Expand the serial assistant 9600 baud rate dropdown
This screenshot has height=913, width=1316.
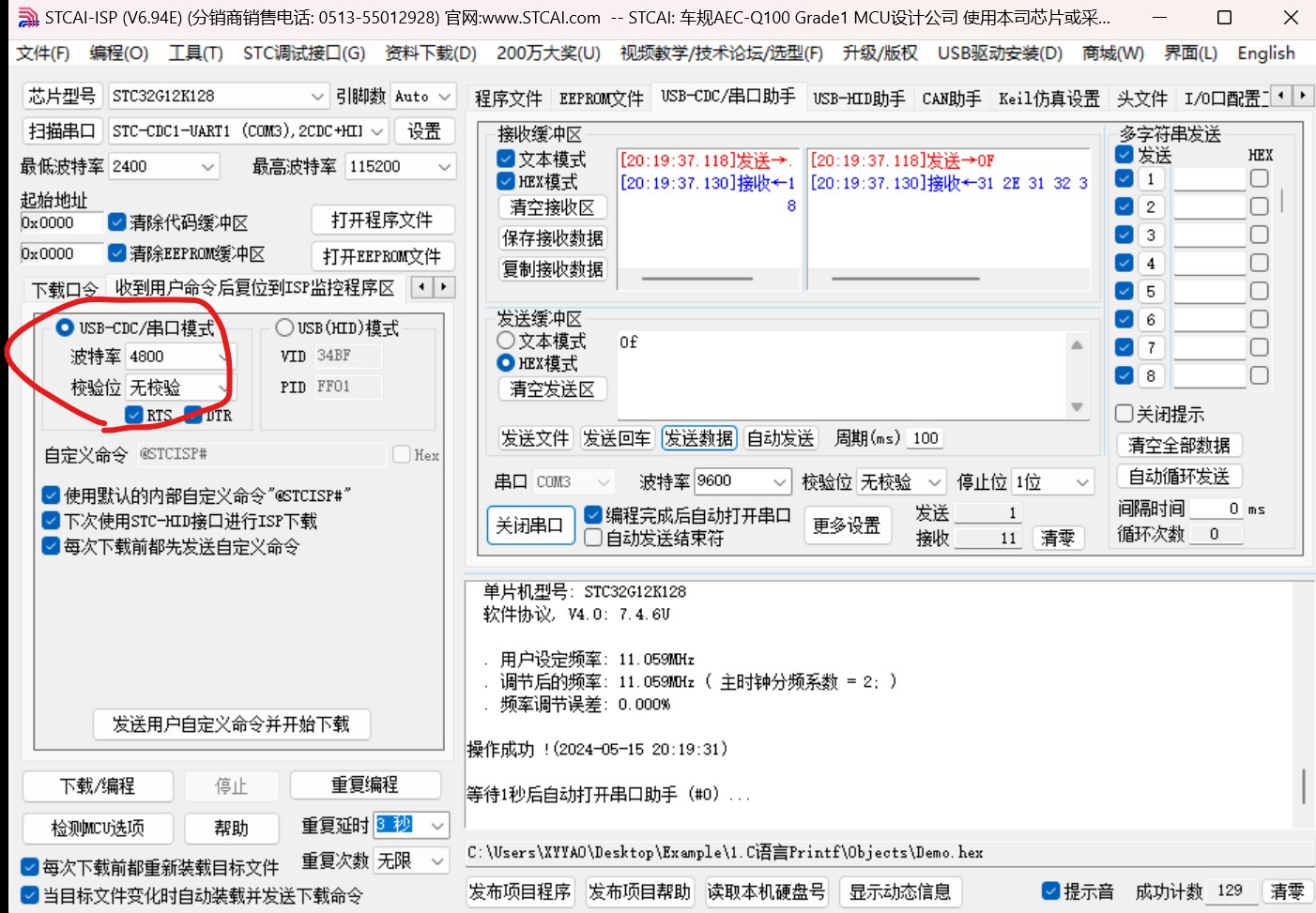coord(779,481)
